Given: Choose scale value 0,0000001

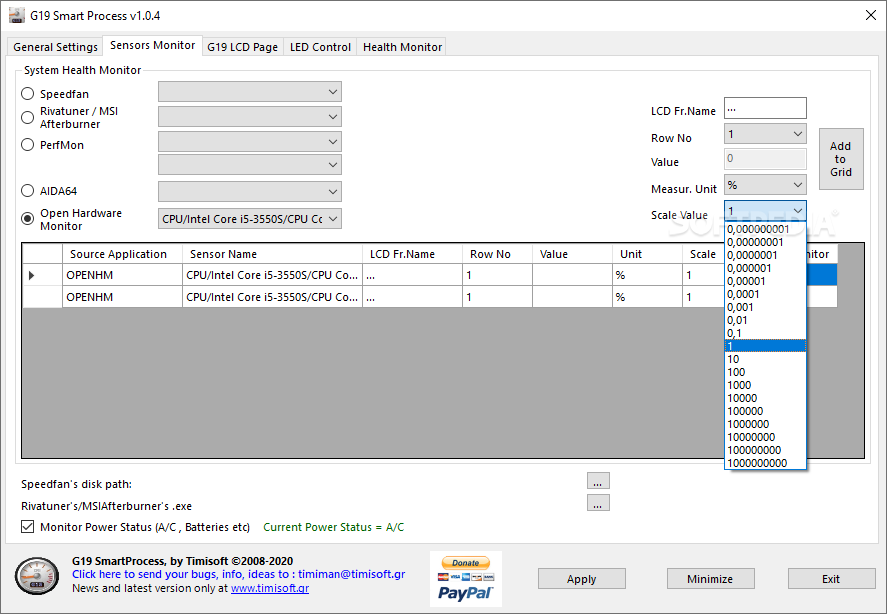Looking at the screenshot, I should 765,255.
